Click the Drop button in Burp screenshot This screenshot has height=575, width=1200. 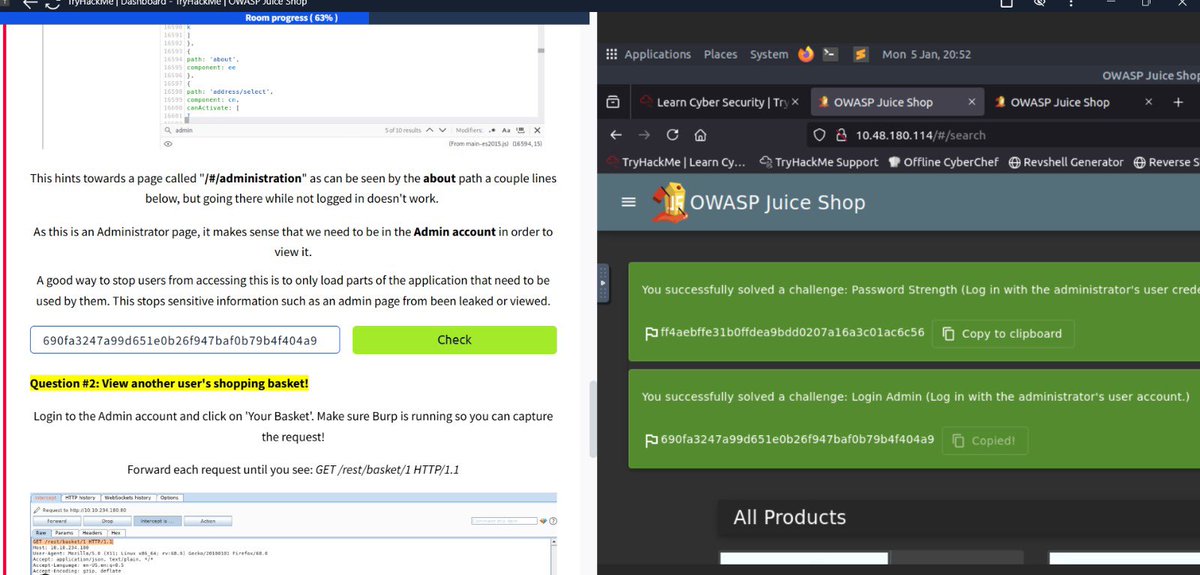click(x=107, y=520)
